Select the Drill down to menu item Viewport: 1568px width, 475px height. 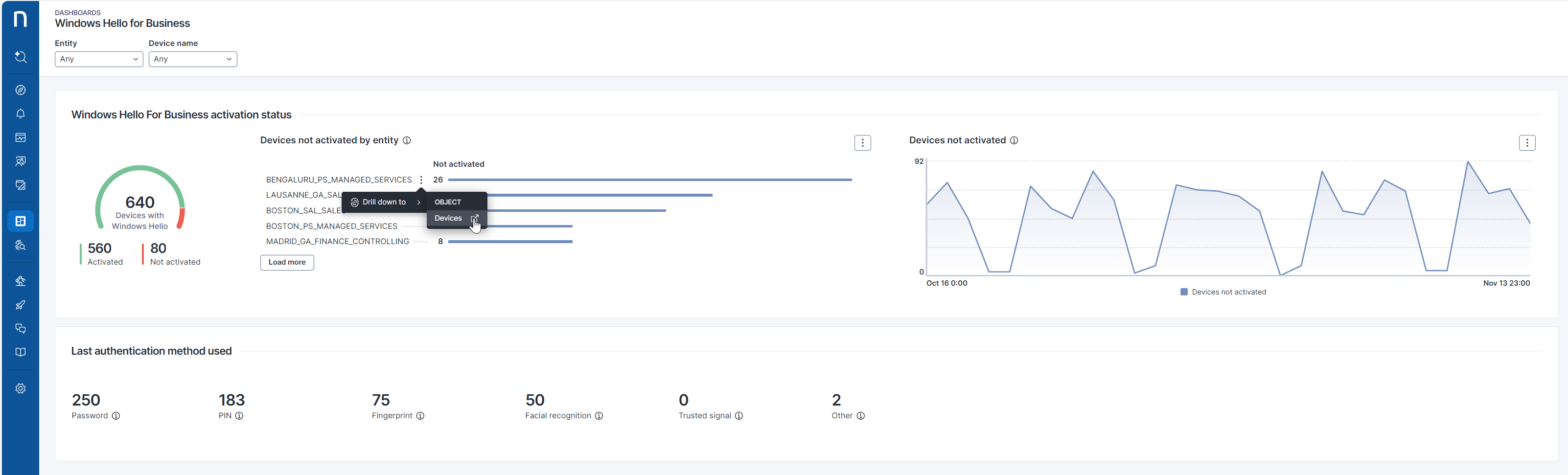point(384,202)
